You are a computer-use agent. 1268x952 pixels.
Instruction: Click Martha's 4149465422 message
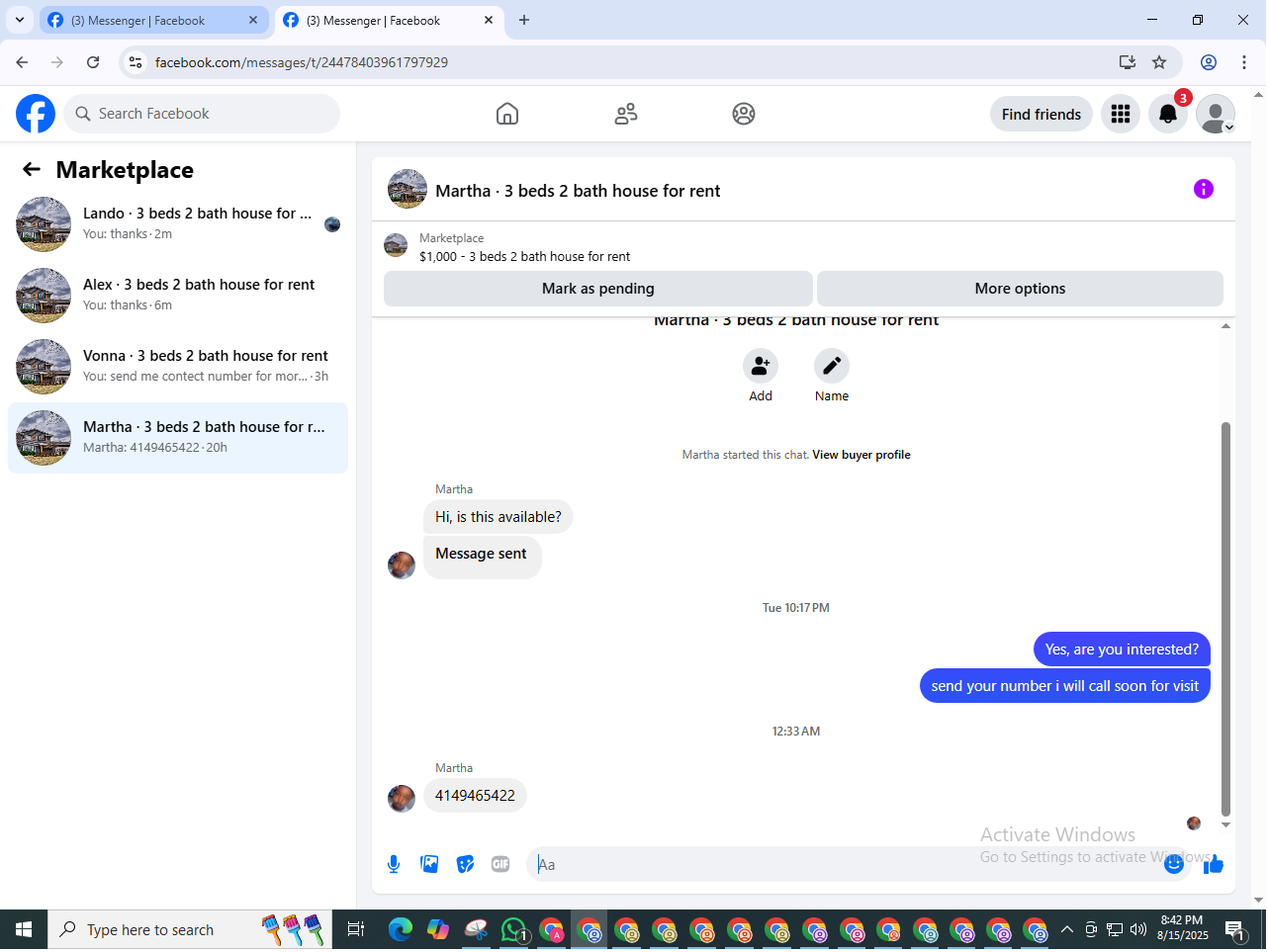[475, 796]
